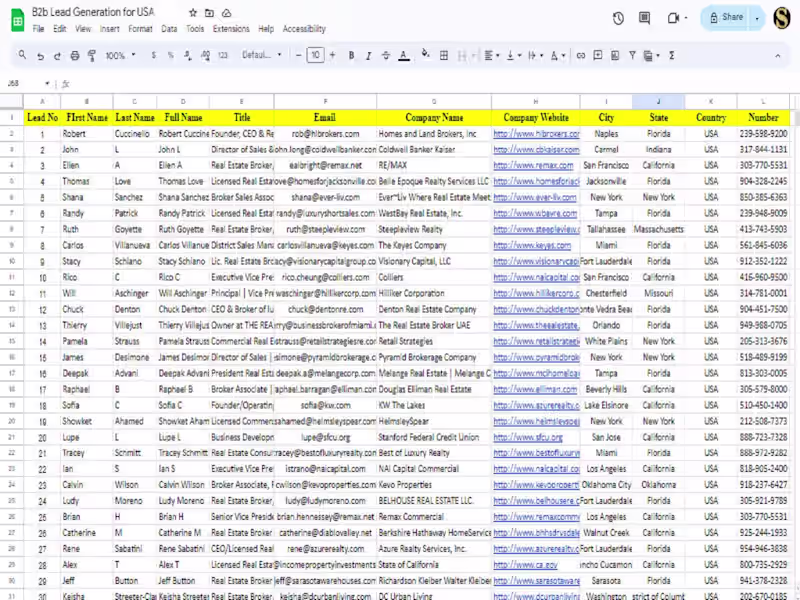Open the hibrokers.com website link
Screen dimensions: 800x600
[537, 134]
